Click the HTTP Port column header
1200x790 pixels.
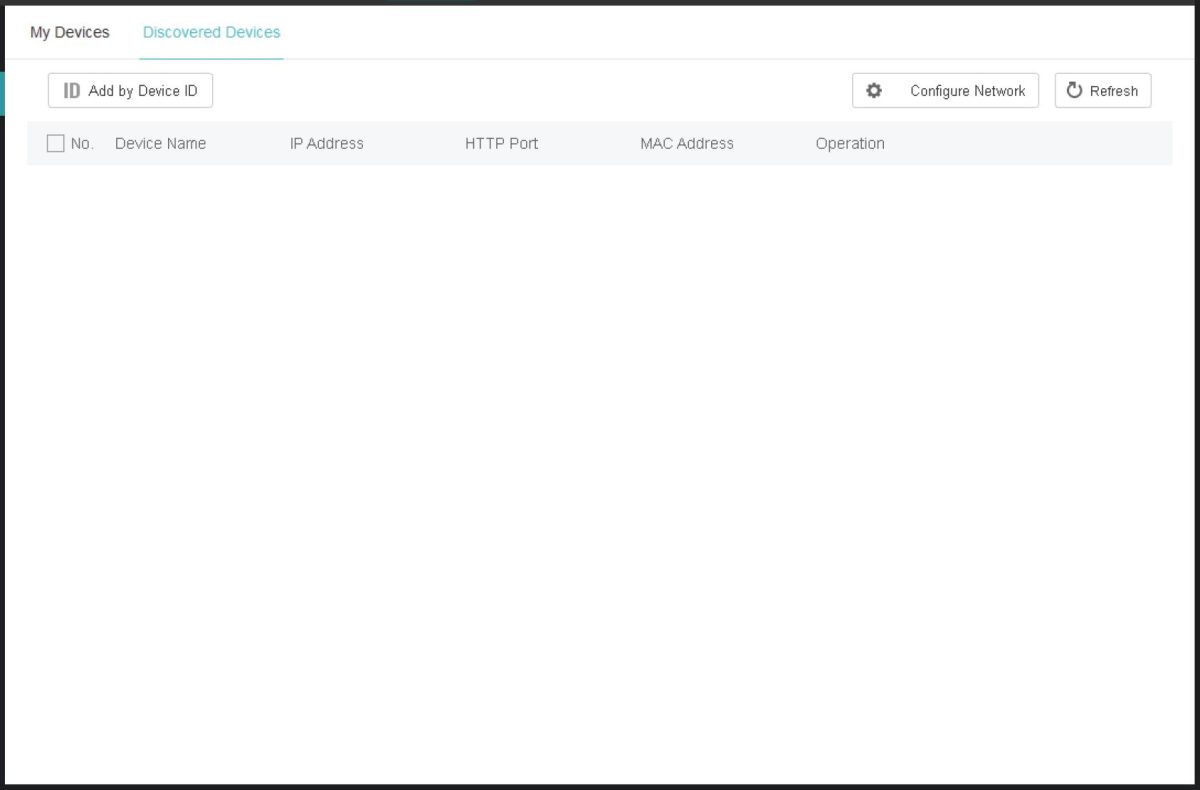[x=500, y=143]
